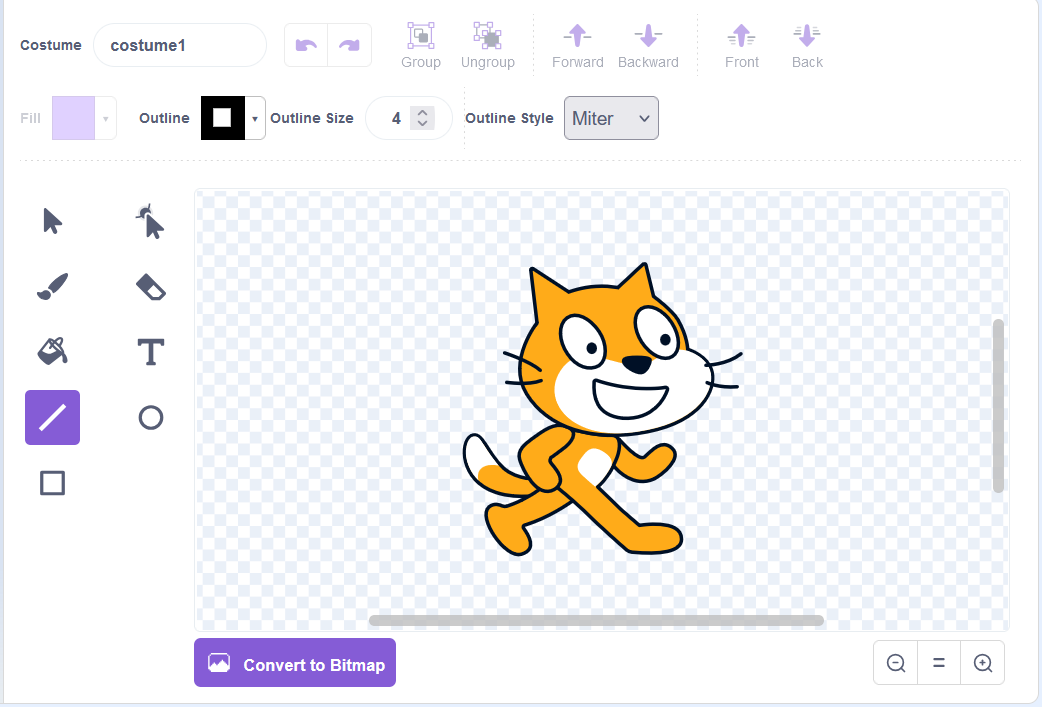This screenshot has height=707, width=1042.
Task: Choose the Circle tool
Action: point(150,417)
